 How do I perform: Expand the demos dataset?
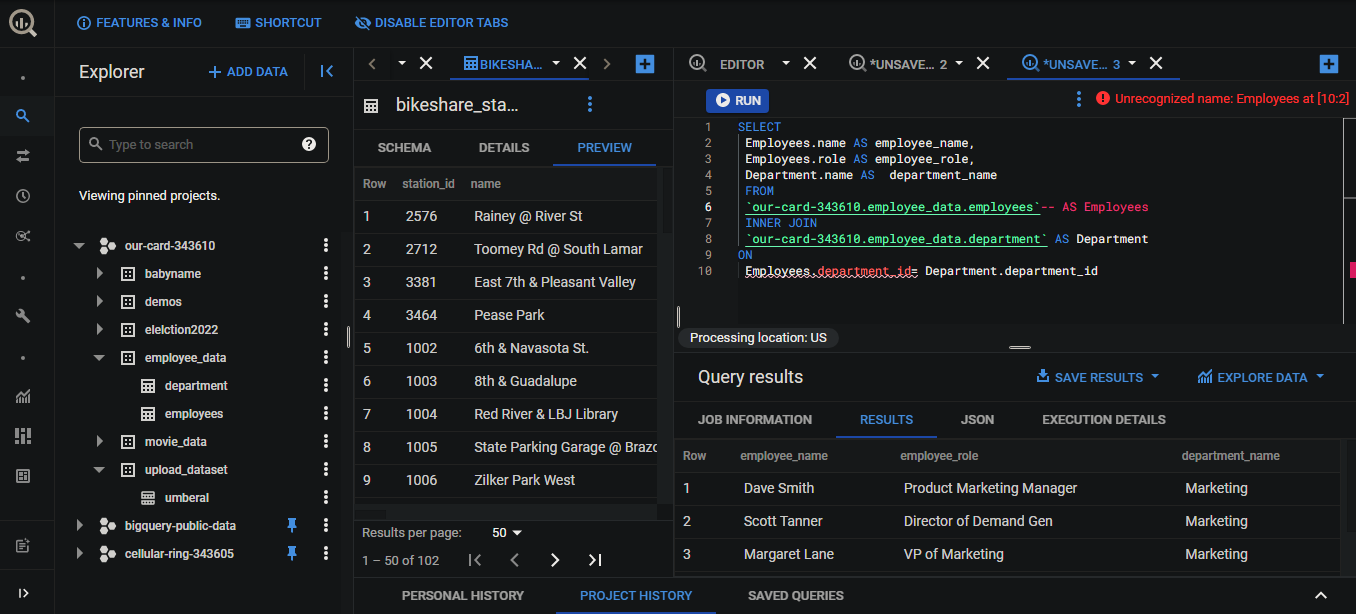click(x=99, y=302)
